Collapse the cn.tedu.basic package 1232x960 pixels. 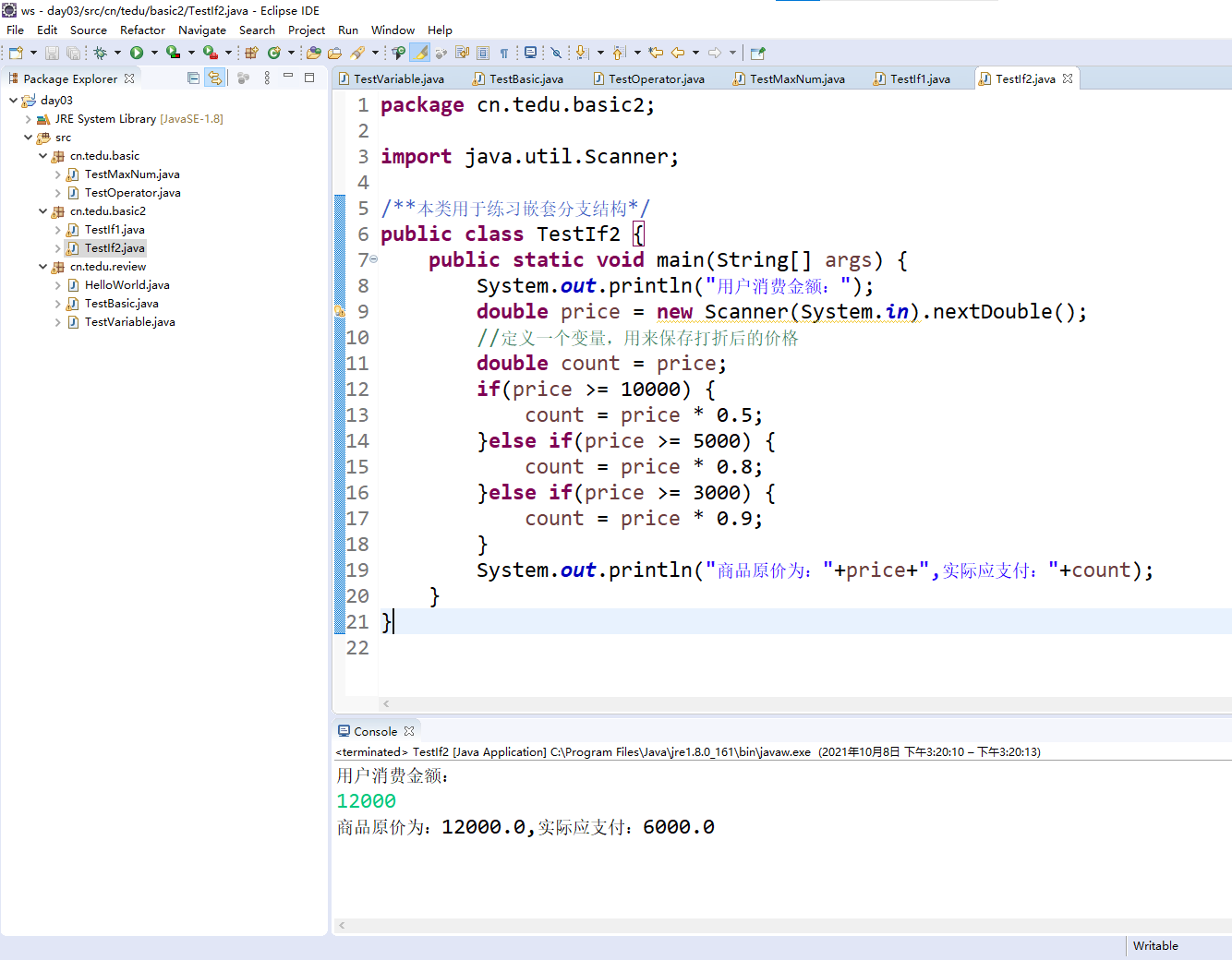pos(42,155)
